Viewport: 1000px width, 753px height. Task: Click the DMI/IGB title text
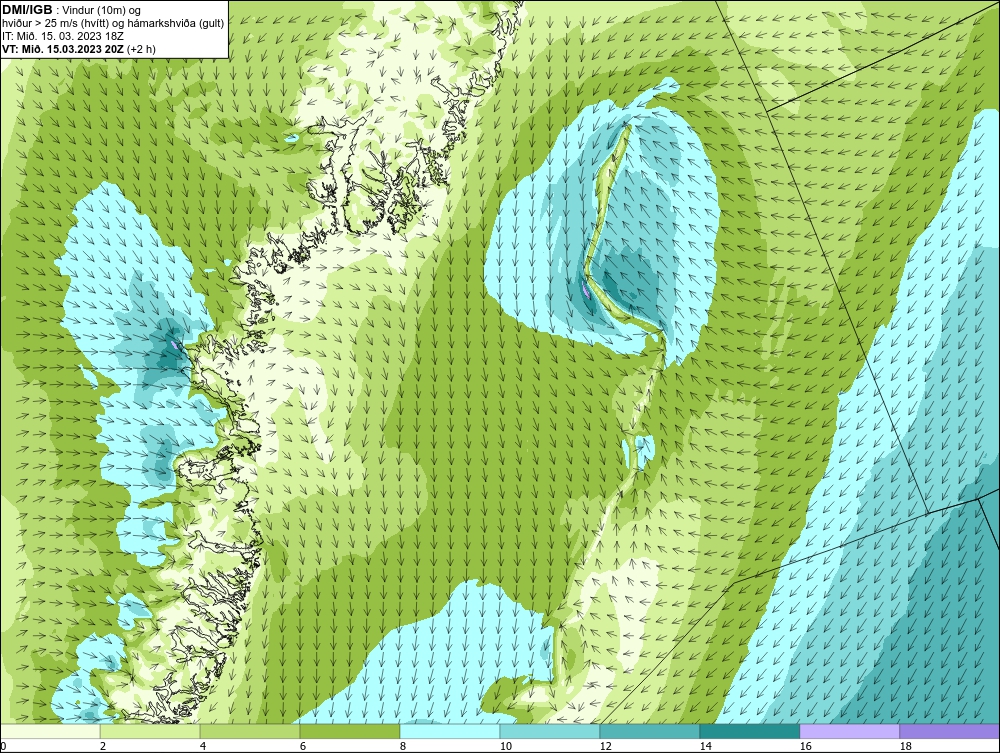[x=27, y=10]
